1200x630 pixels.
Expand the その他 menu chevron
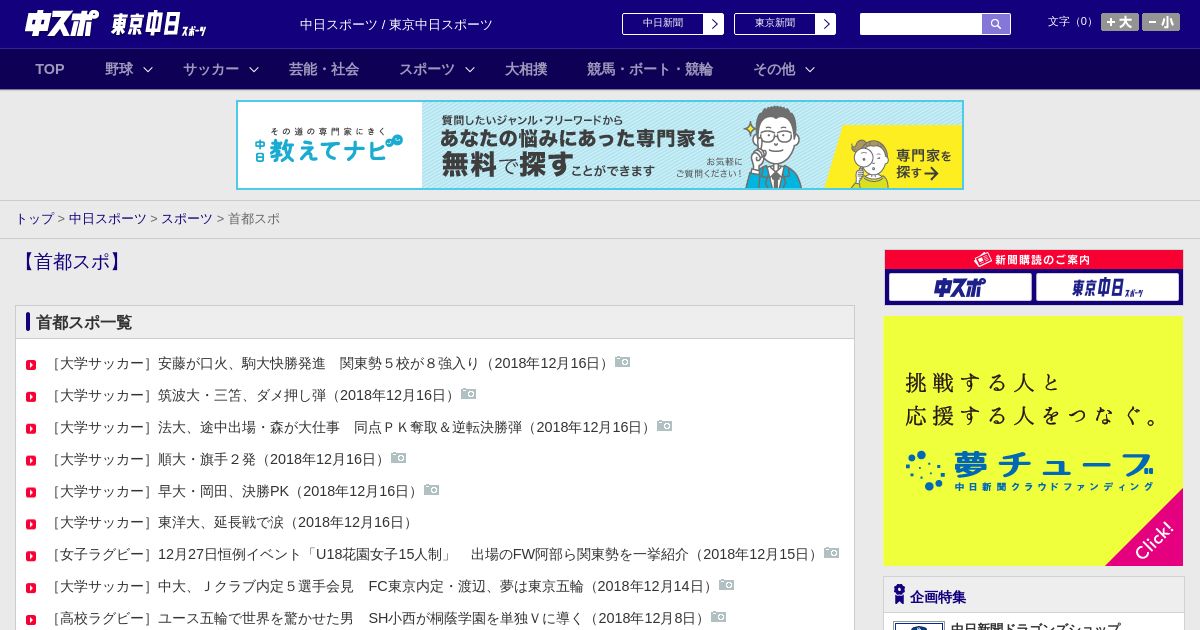coord(810,69)
